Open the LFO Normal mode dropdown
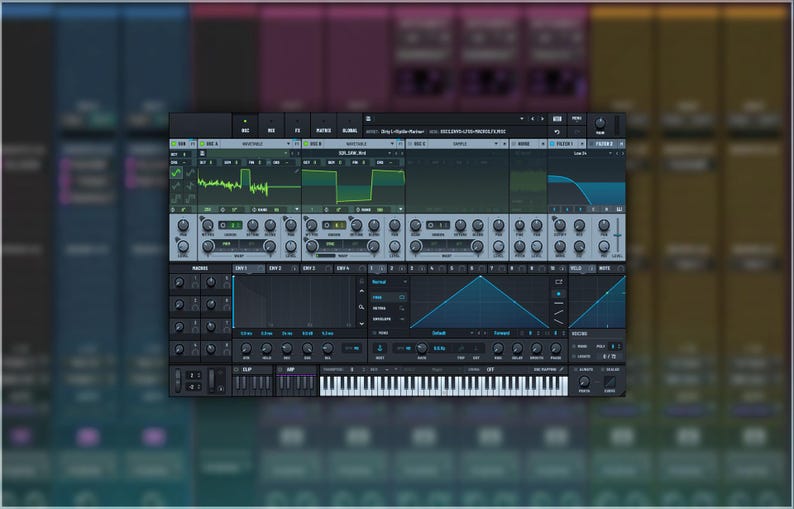794x509 pixels. click(389, 282)
